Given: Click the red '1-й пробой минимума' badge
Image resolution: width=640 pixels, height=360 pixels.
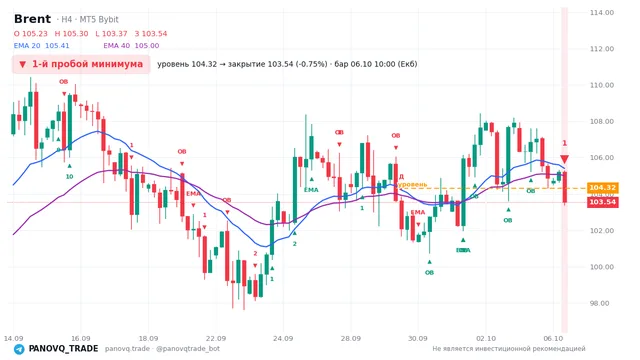Looking at the screenshot, I should (81, 64).
